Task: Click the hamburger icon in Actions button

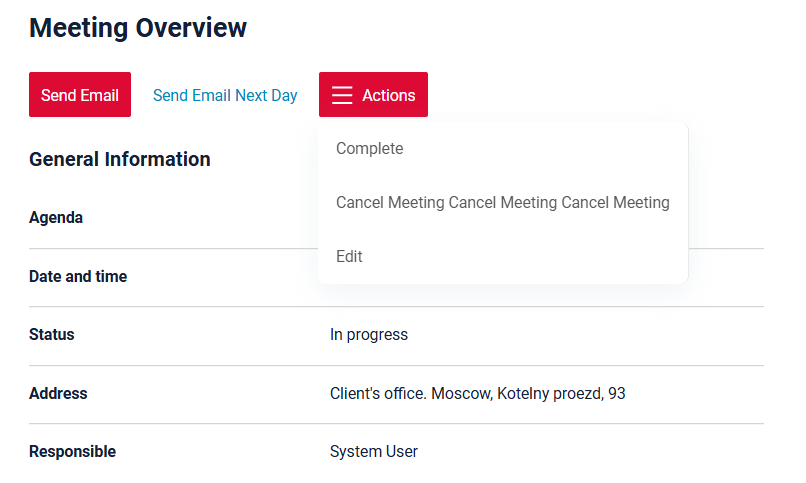Action: pos(342,95)
